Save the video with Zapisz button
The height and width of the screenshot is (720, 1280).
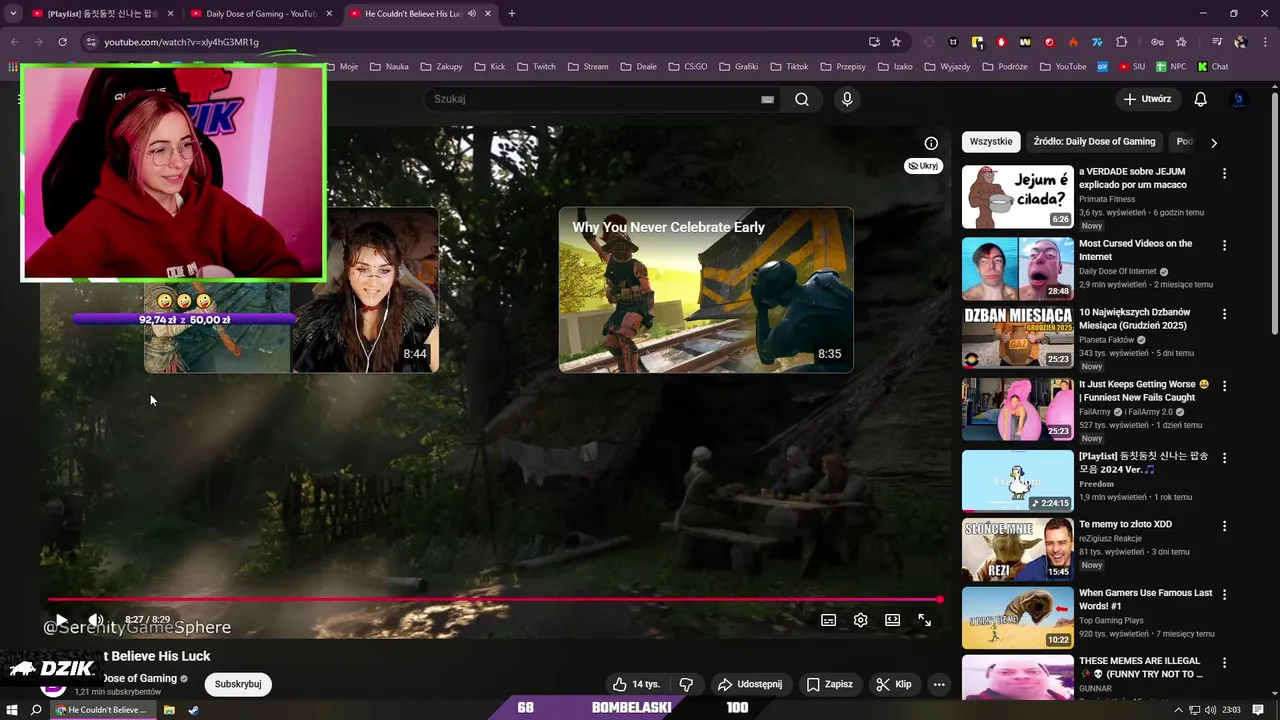[x=830, y=684]
